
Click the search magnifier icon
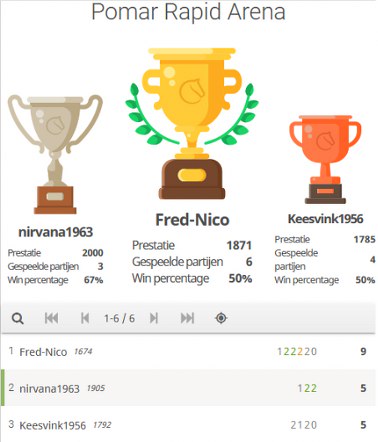18,318
